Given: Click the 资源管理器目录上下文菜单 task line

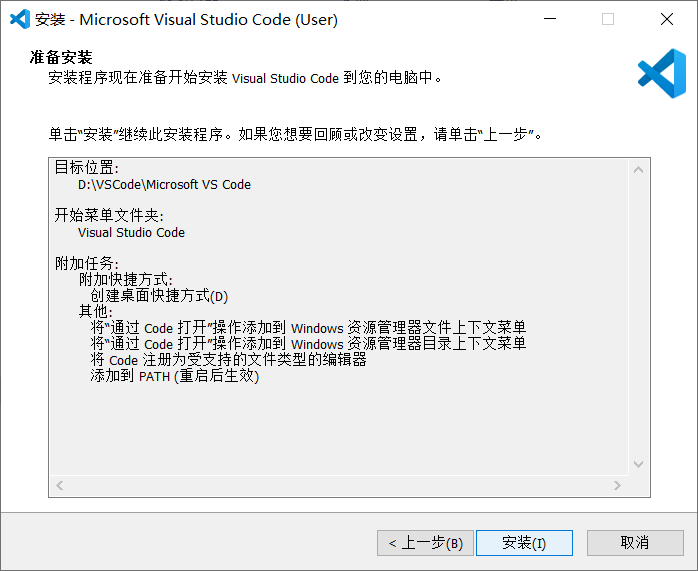Looking at the screenshot, I should (308, 344).
